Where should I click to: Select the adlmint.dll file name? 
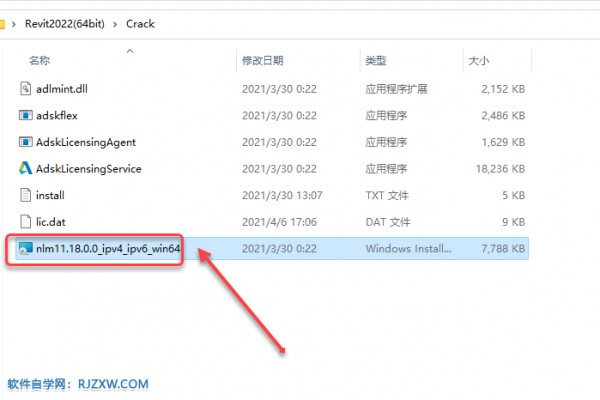pos(62,89)
